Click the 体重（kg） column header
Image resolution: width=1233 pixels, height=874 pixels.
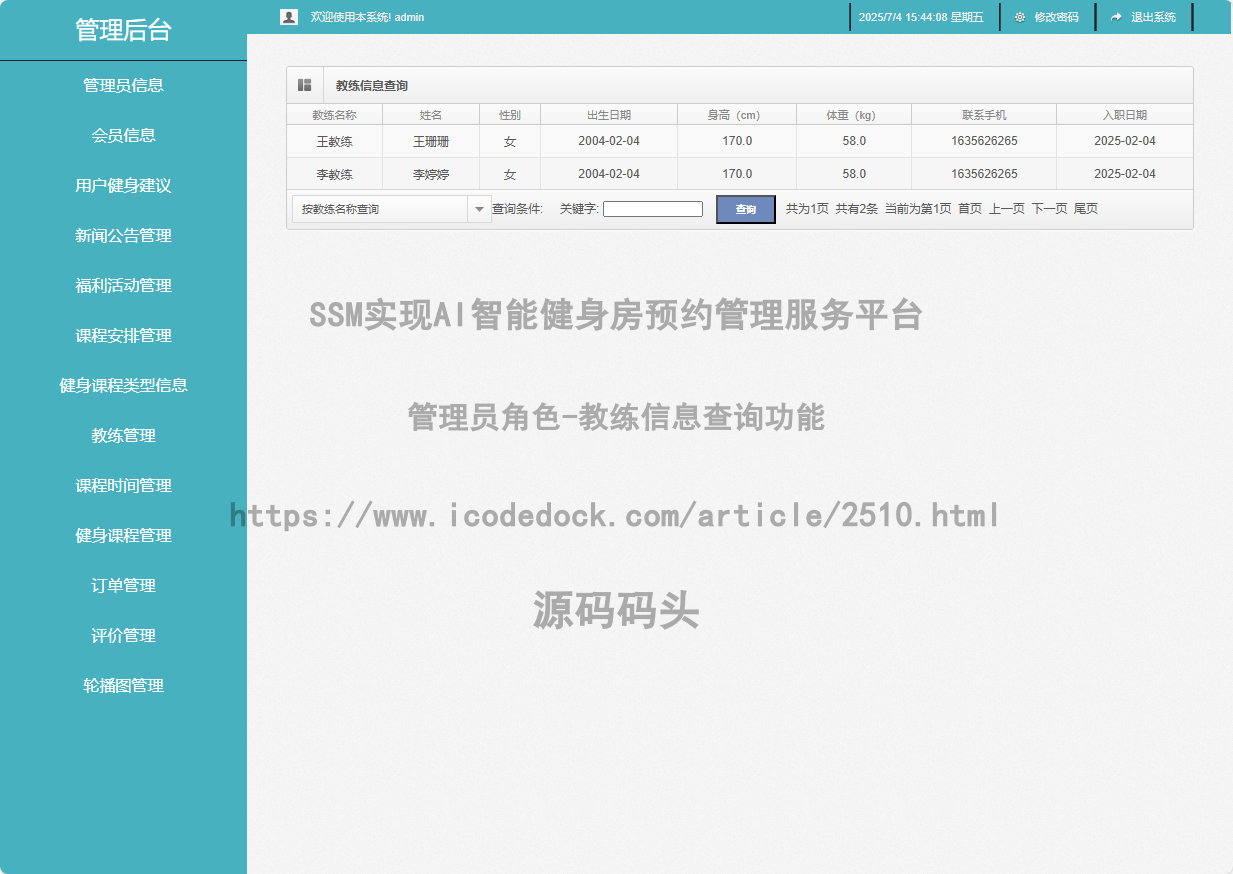click(x=854, y=115)
